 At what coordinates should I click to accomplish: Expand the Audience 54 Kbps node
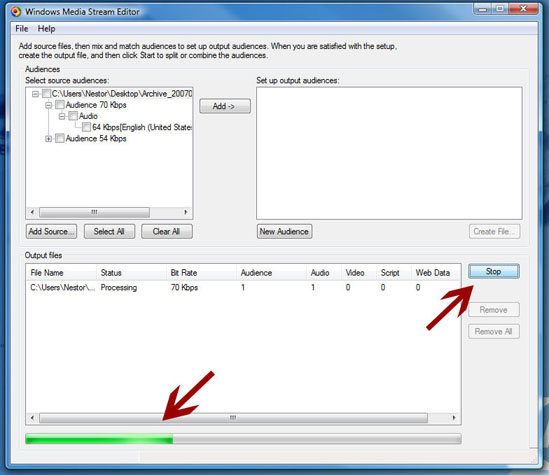point(48,139)
